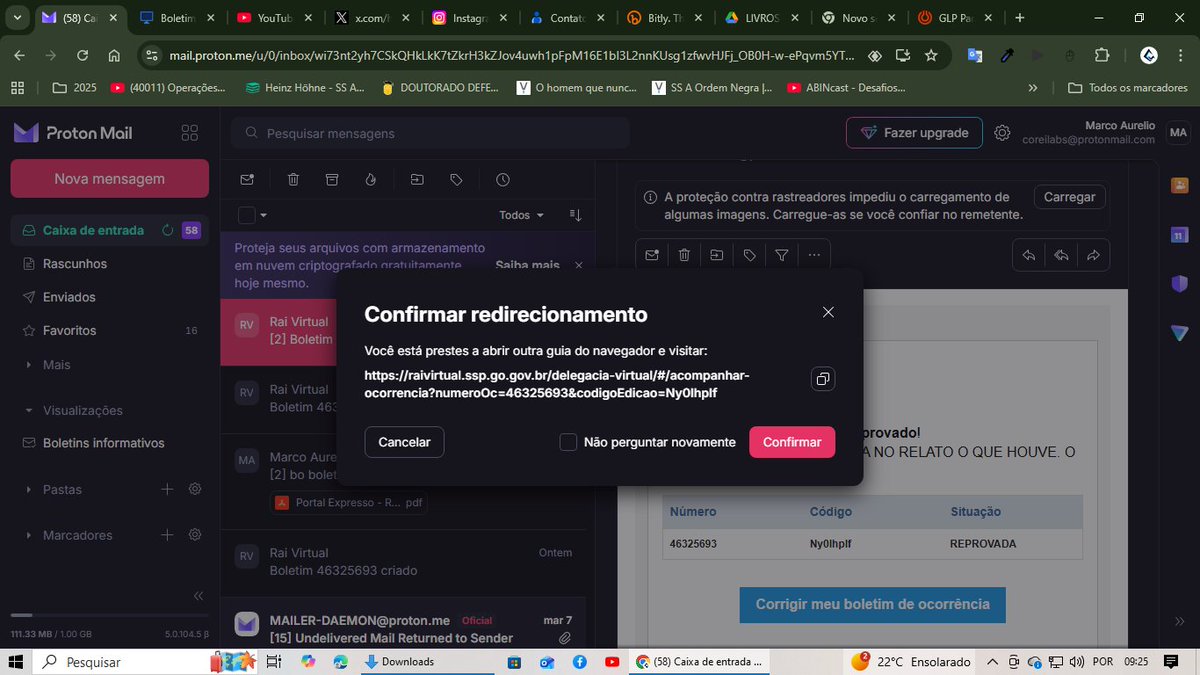Open the Marco Aurelio account menu
Screen dimensions: 1200x675
coord(1105,133)
